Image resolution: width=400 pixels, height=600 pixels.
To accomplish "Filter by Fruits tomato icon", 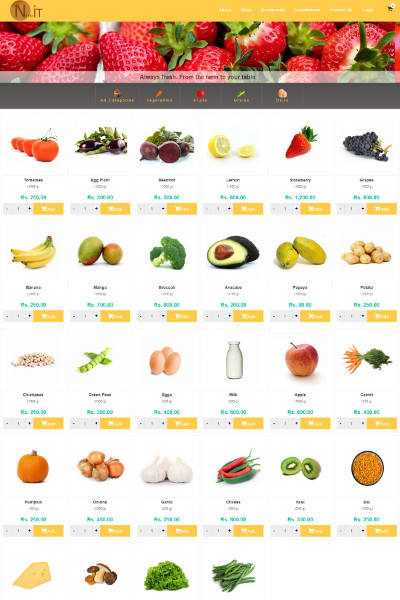I will pos(200,93).
